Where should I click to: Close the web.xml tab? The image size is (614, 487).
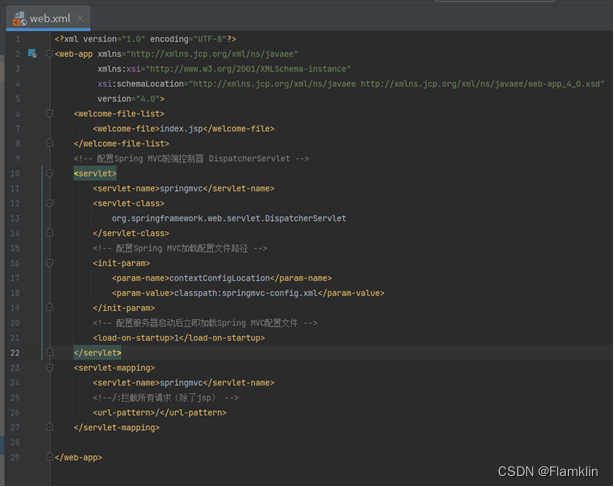point(80,18)
